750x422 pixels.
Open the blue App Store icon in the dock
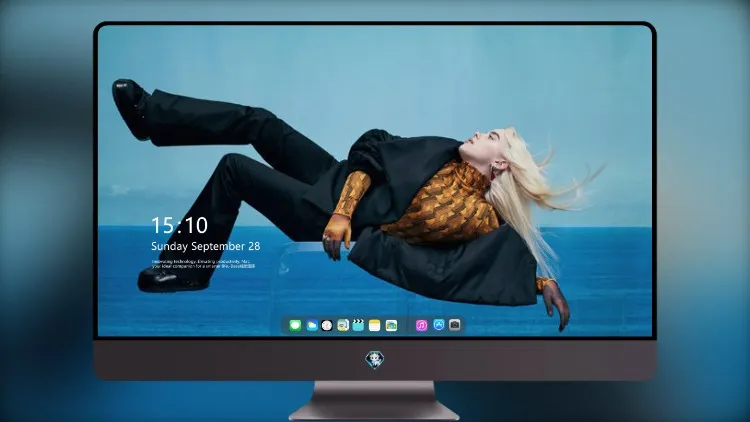click(439, 325)
